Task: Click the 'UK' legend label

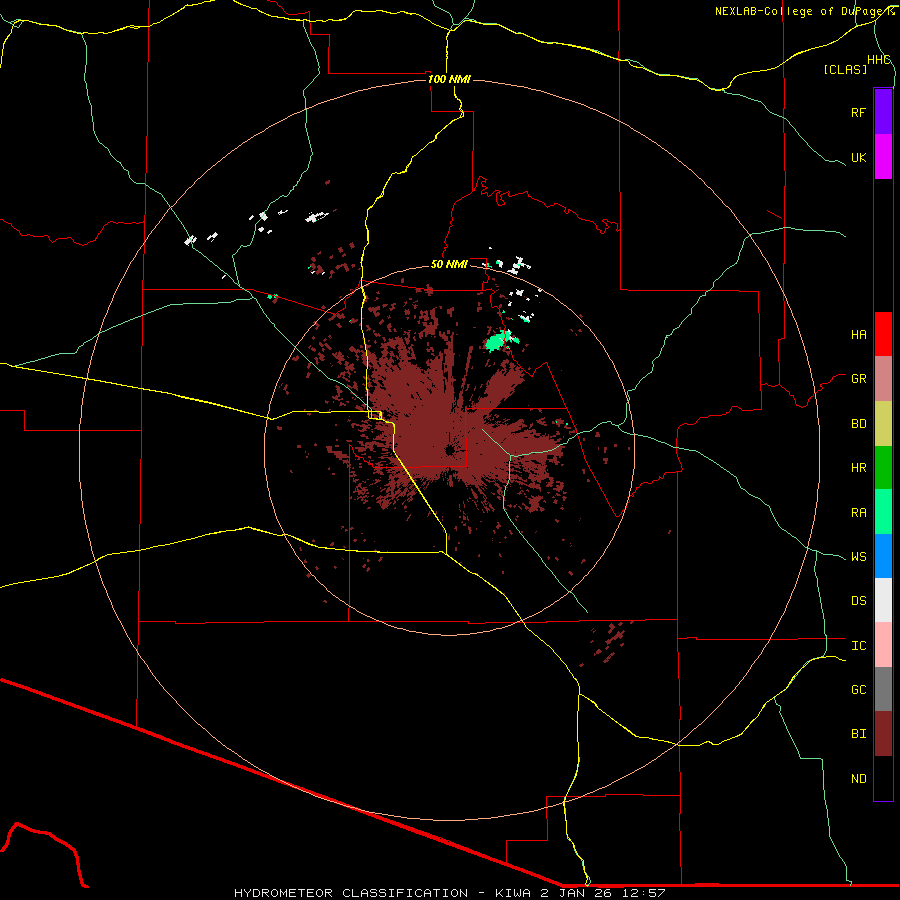Action: click(858, 157)
